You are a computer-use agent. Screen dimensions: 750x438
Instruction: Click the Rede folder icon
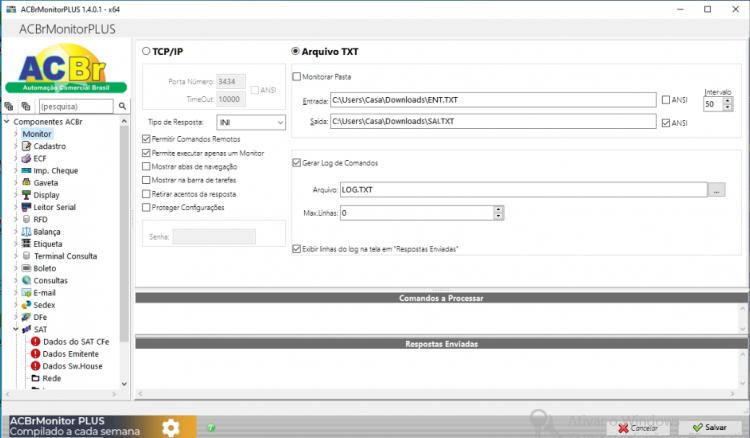pos(35,378)
